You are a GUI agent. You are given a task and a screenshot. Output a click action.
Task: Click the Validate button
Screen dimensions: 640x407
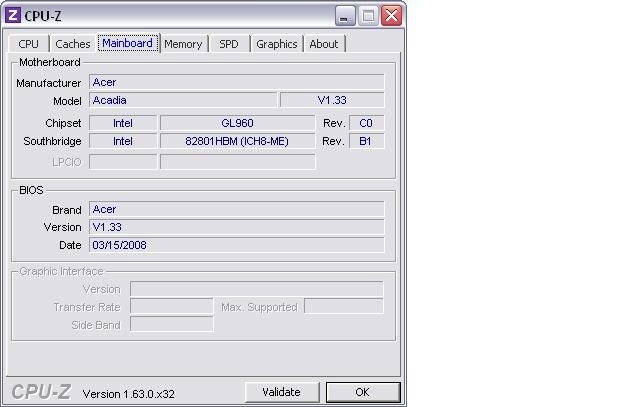click(x=282, y=392)
